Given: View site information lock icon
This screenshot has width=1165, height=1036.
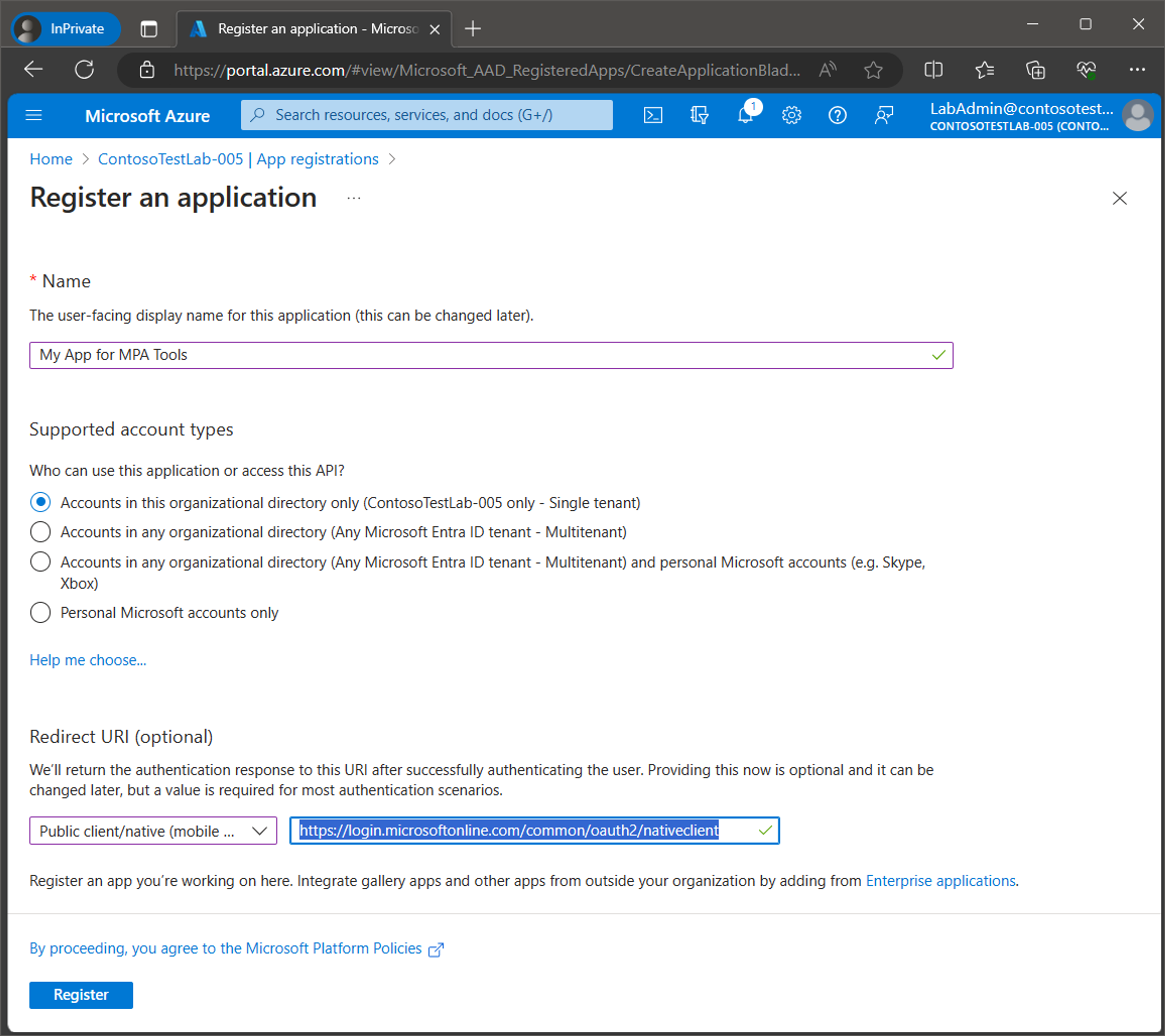Looking at the screenshot, I should coord(147,69).
